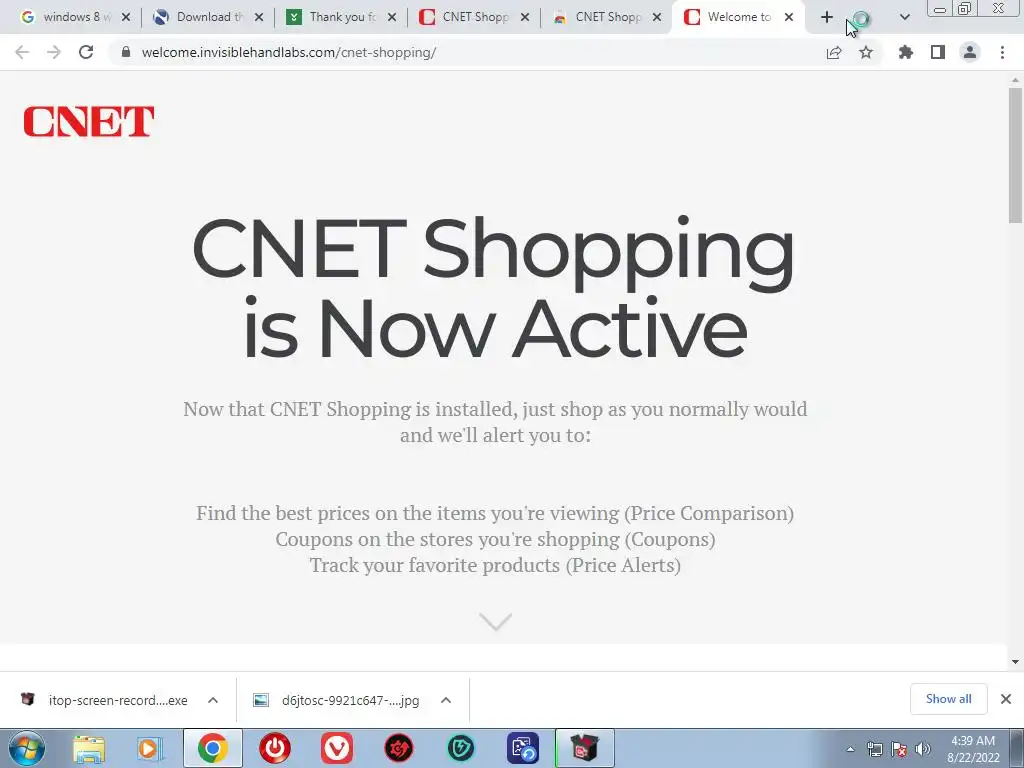
Task: Open network tray icon
Action: [x=874, y=750]
